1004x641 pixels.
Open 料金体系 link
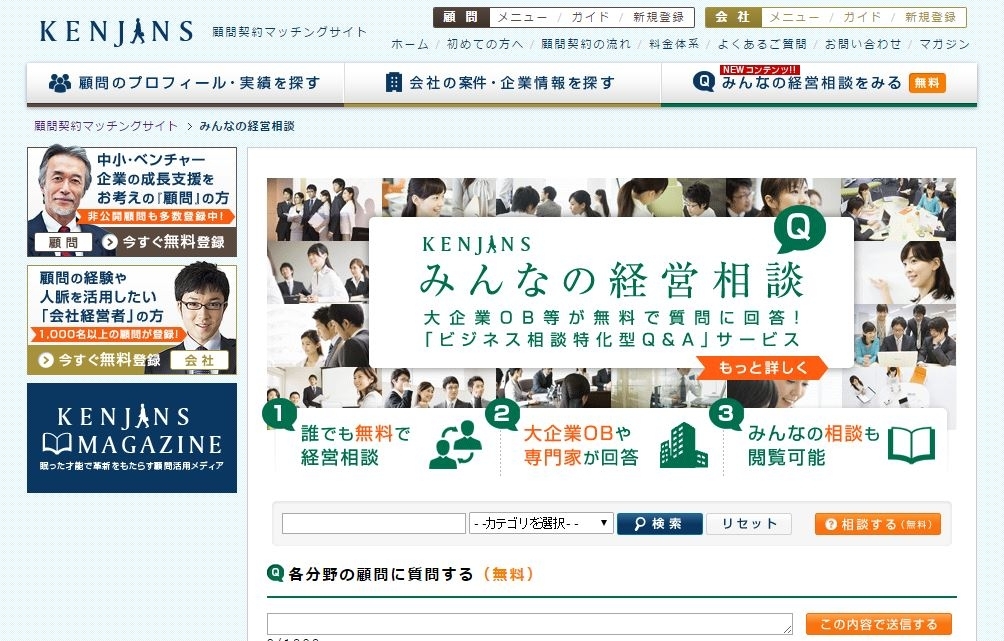pyautogui.click(x=674, y=44)
